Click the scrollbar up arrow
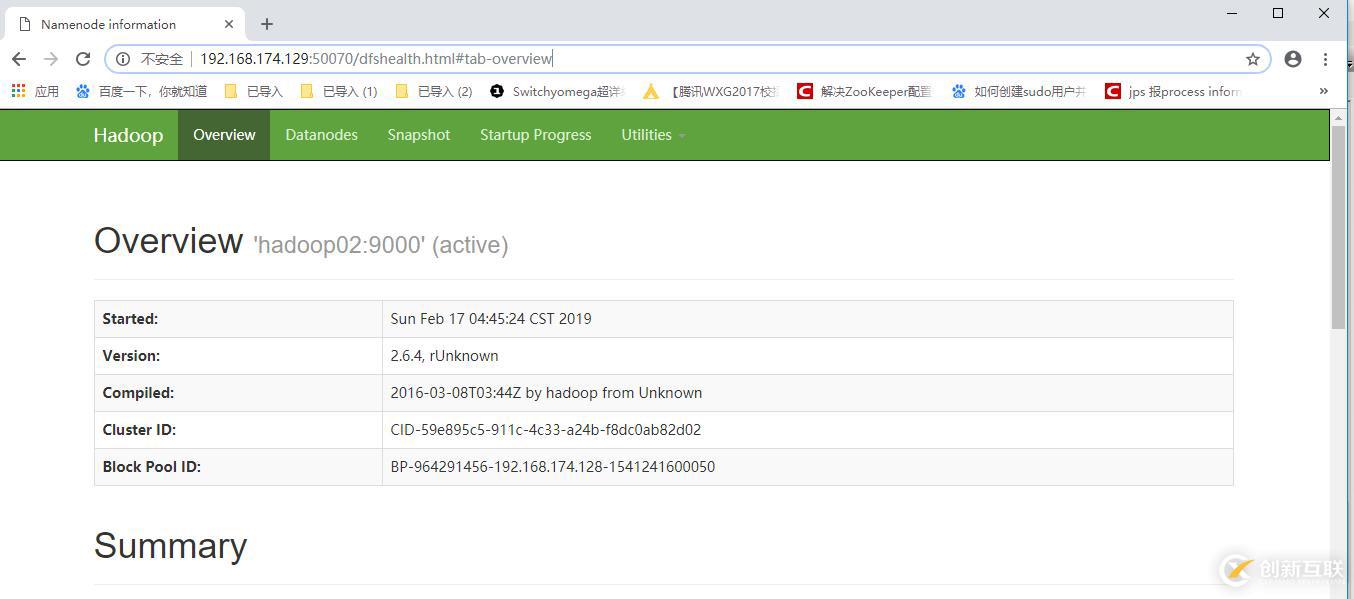Image resolution: width=1354 pixels, height=599 pixels. coord(1338,117)
